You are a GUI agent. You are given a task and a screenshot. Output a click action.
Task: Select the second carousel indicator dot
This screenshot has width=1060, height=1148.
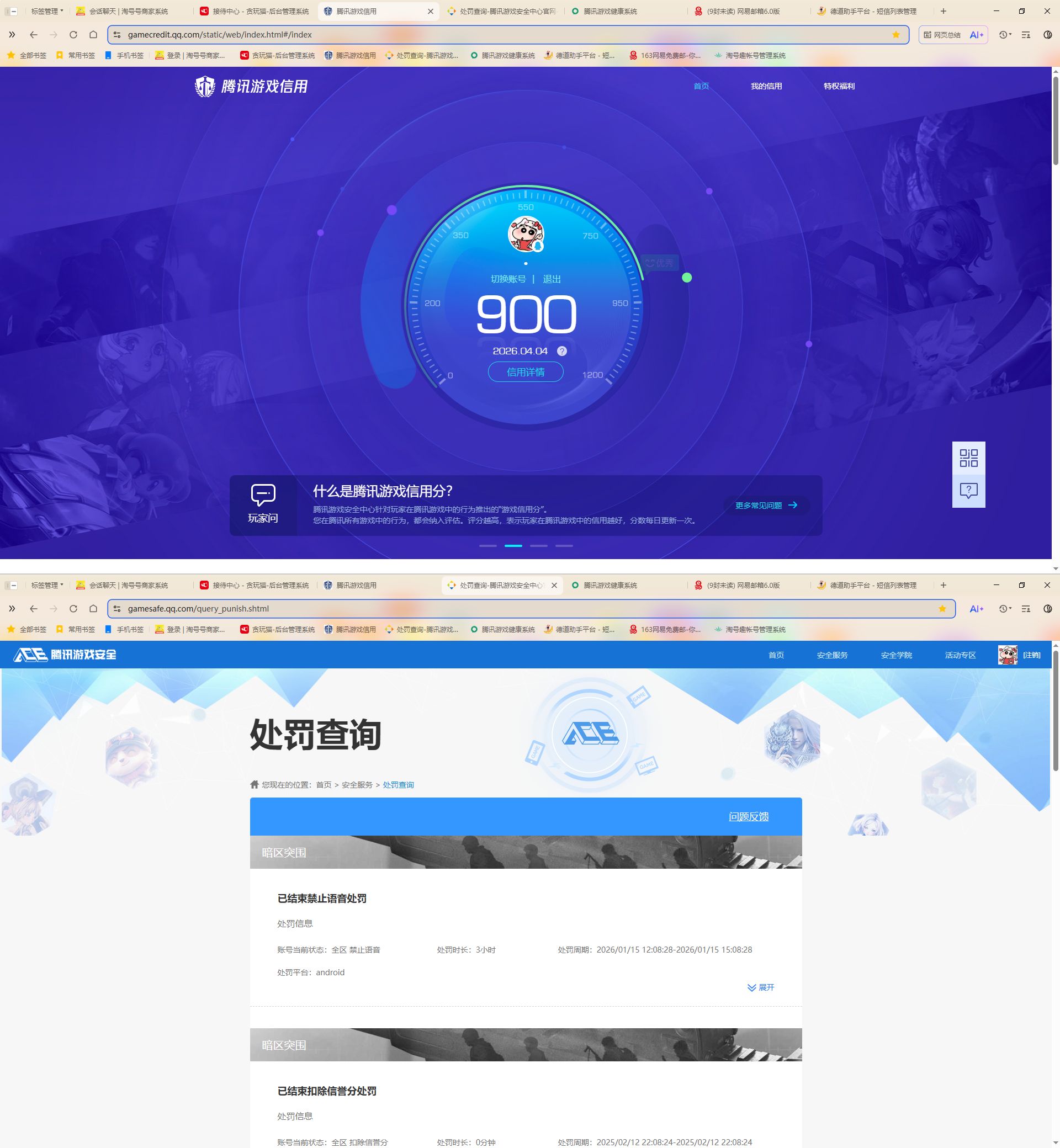coord(513,545)
